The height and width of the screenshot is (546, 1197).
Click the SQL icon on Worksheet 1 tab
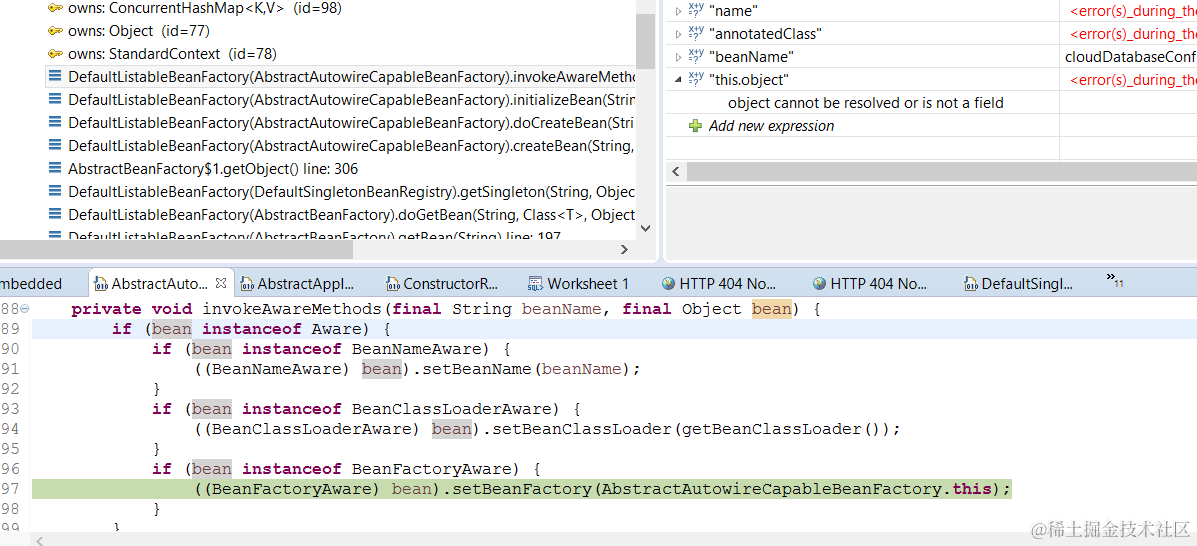pos(535,284)
